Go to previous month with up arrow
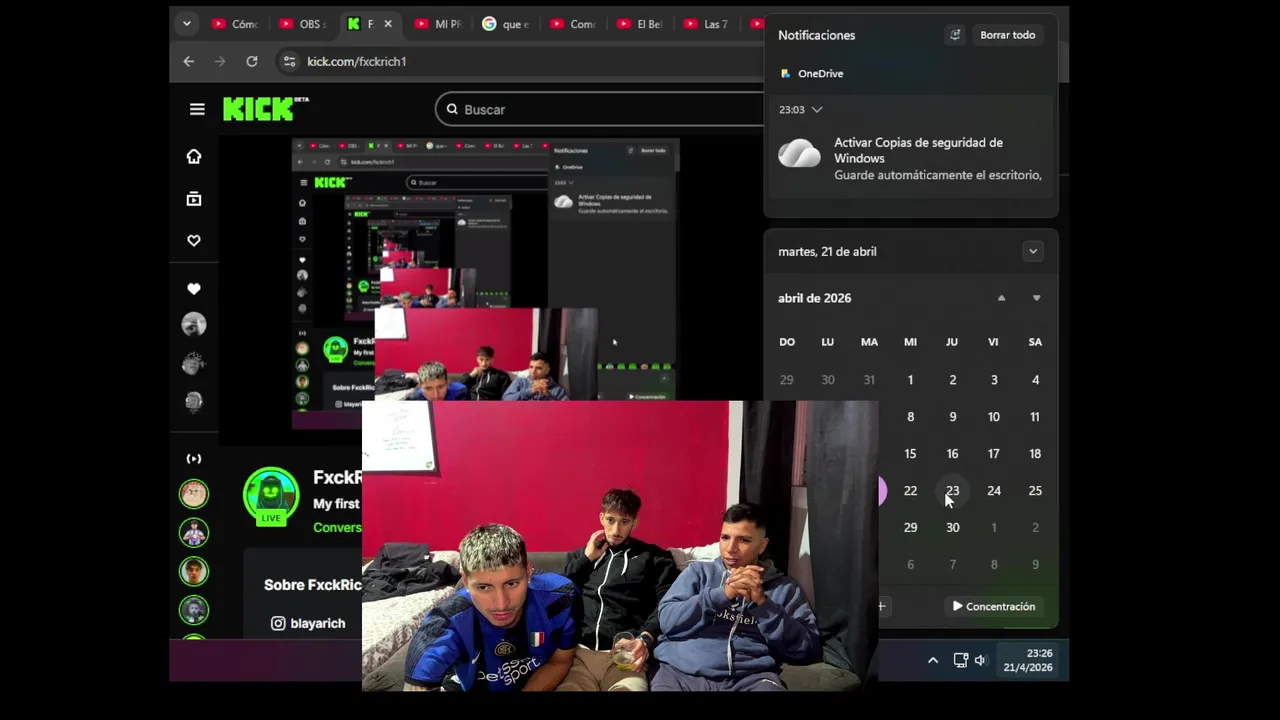 1001,298
